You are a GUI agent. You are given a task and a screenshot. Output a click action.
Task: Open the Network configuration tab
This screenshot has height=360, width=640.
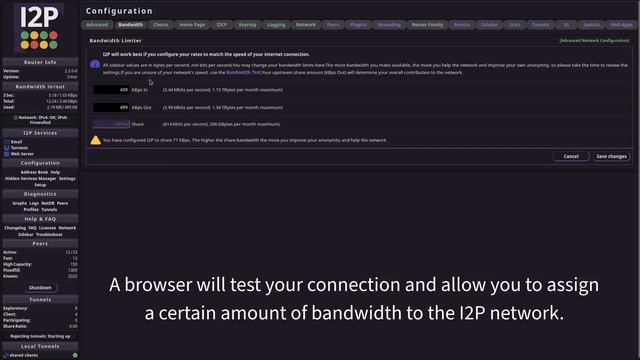pos(306,25)
